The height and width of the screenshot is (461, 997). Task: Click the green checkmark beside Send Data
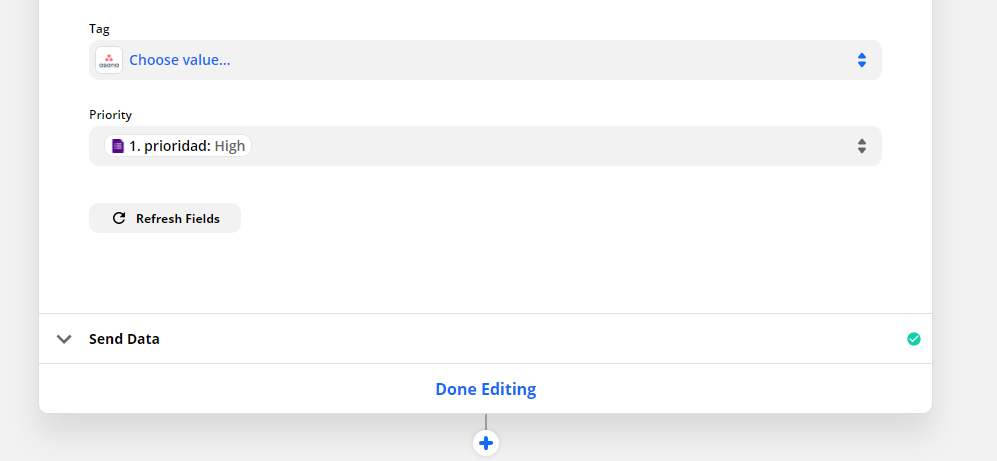pyautogui.click(x=914, y=339)
